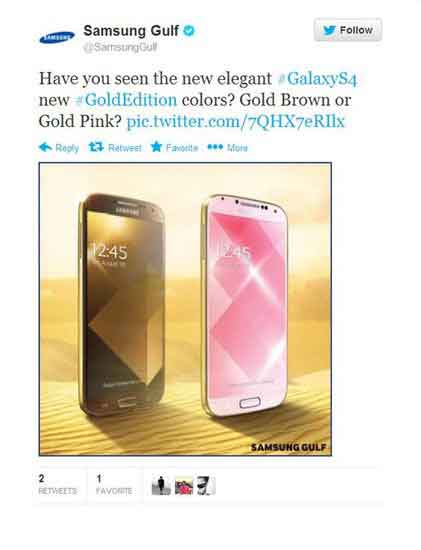
Task: Open the #GoldEdition hashtag
Action: click(126, 100)
